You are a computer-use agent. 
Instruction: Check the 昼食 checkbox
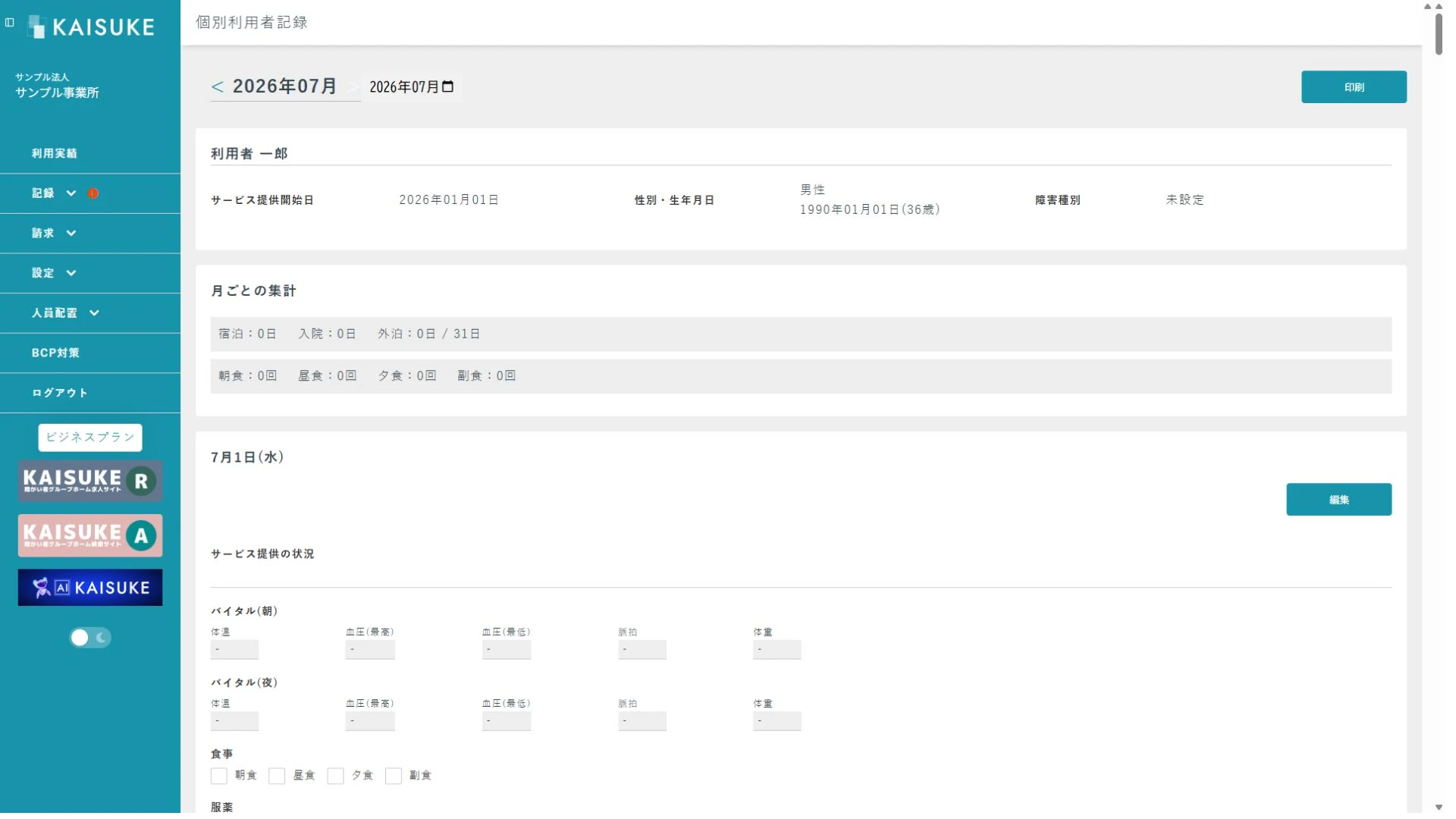(x=277, y=776)
